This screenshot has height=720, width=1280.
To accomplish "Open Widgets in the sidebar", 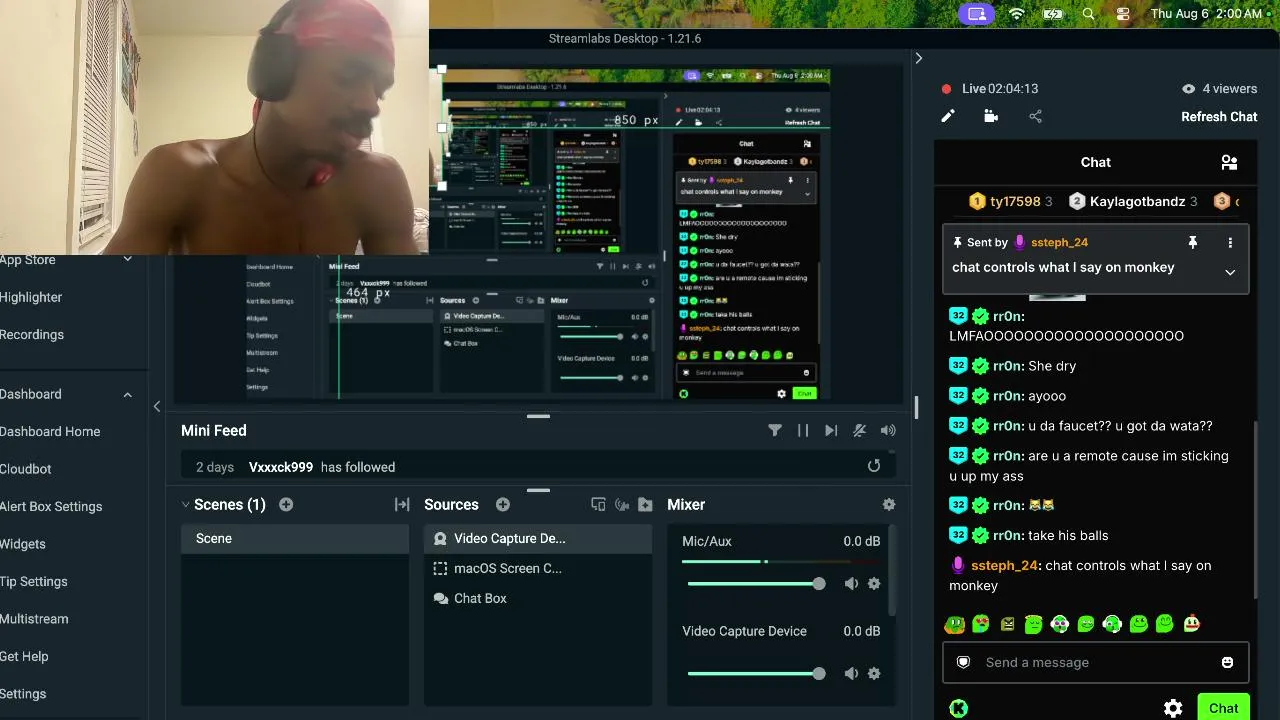I will click(23, 544).
